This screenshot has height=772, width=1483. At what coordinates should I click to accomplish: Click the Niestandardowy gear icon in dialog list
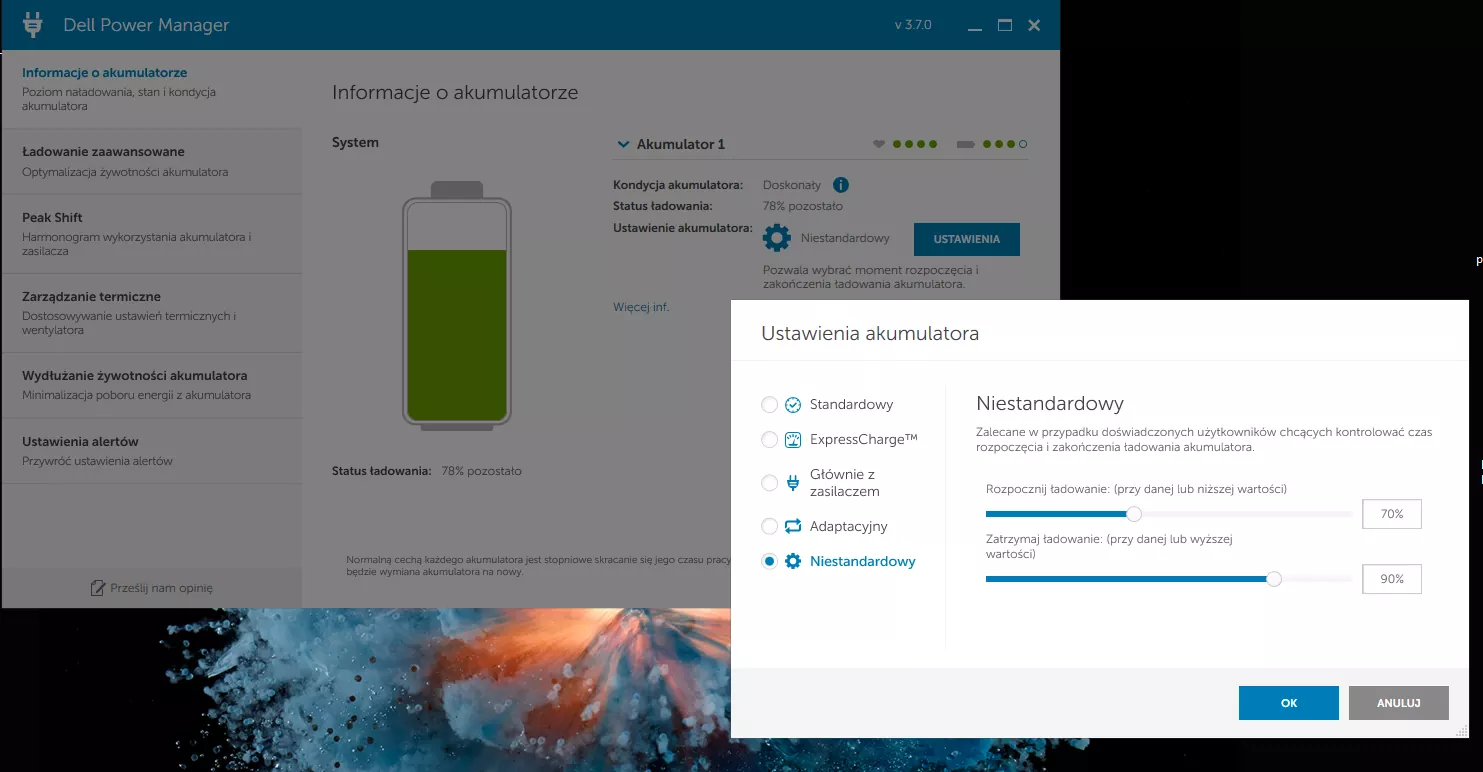pyautogui.click(x=793, y=561)
